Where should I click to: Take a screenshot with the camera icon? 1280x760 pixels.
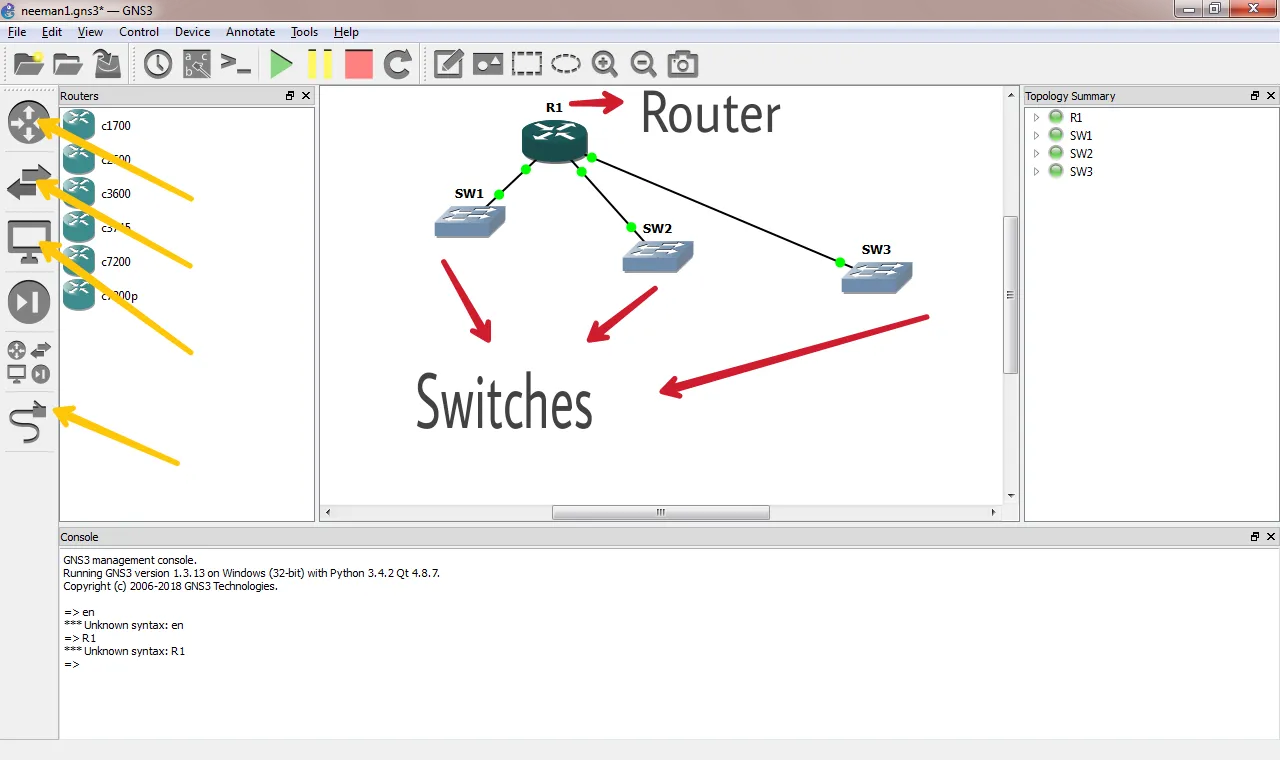coord(683,65)
